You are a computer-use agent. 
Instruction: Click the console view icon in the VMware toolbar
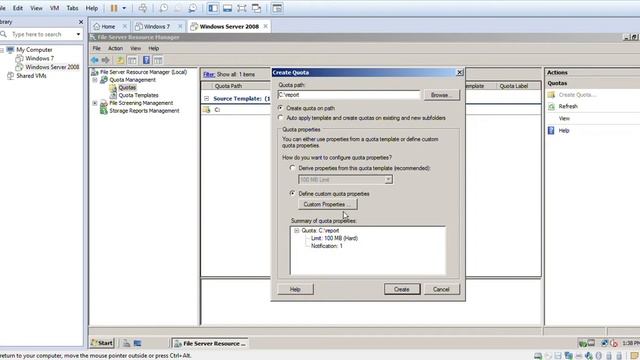coord(227,8)
